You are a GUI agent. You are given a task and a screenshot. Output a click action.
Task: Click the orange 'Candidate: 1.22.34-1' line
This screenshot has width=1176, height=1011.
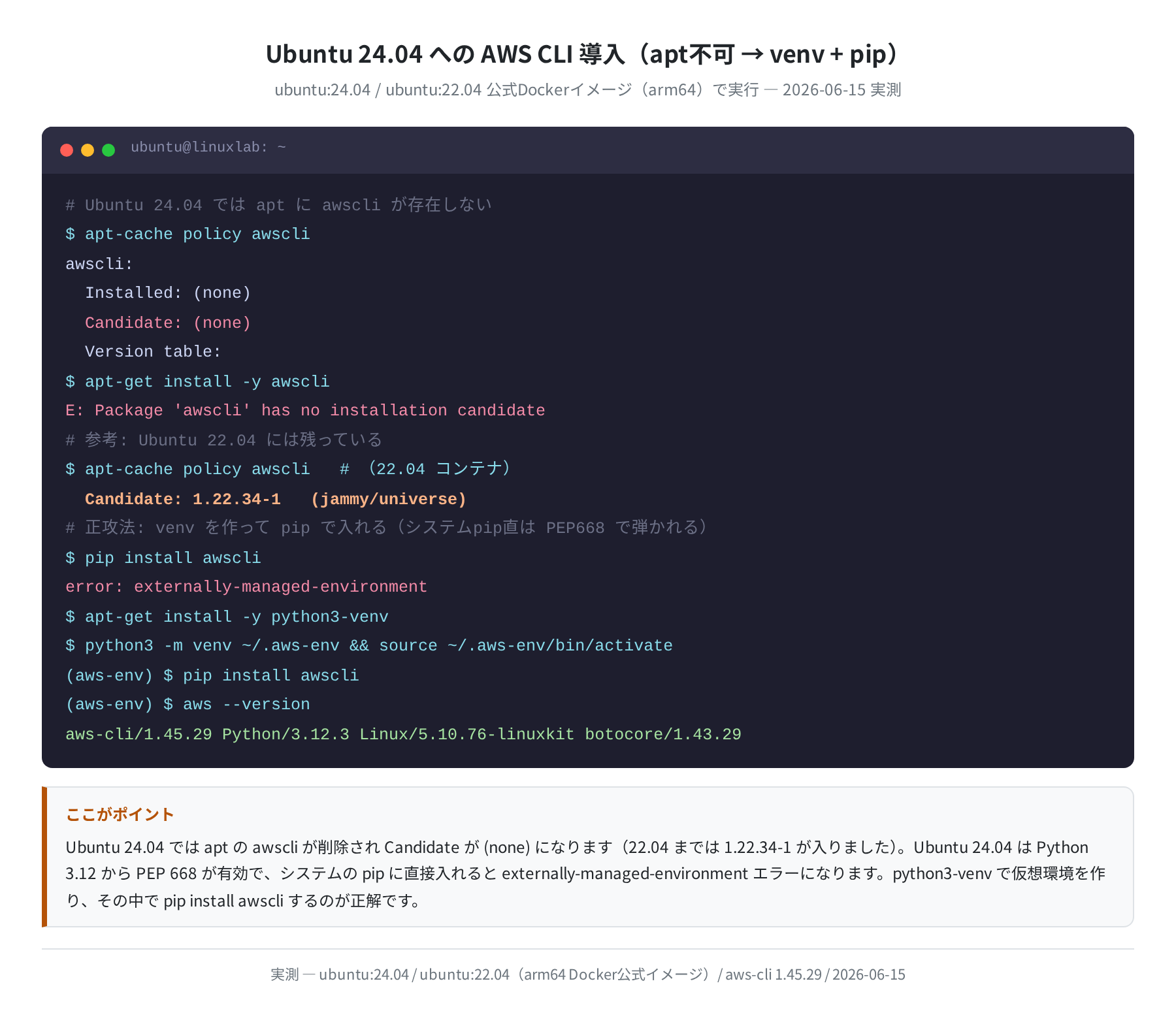276,499
